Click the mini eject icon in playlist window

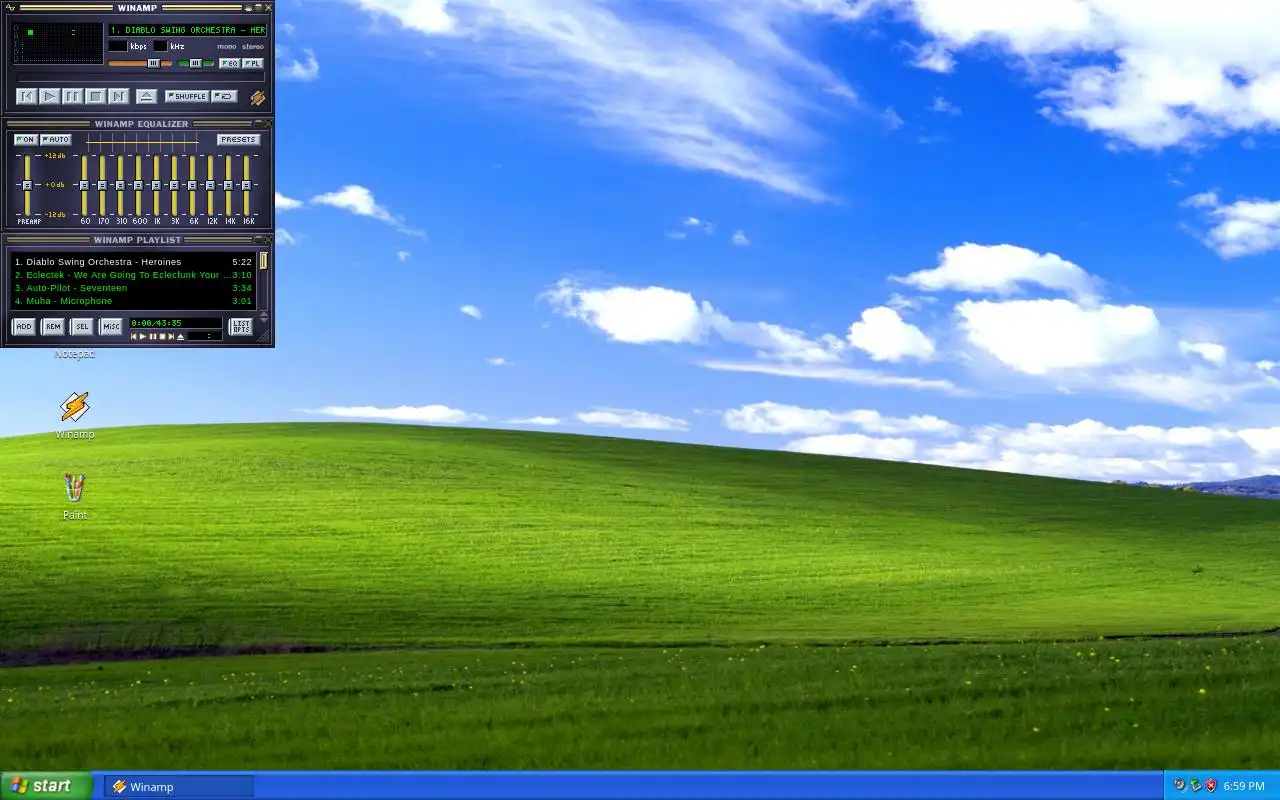180,337
